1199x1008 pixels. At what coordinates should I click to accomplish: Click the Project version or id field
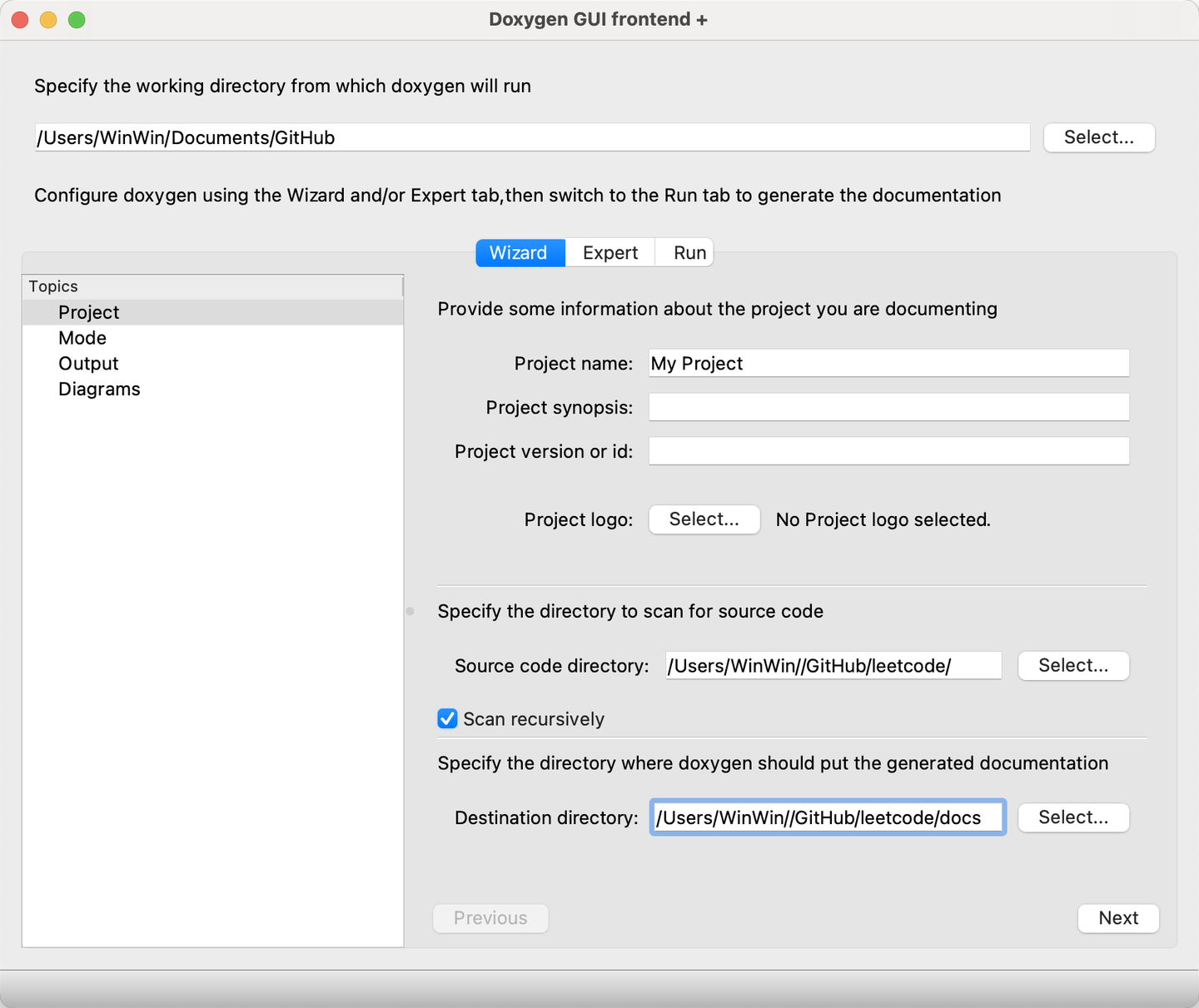pos(888,451)
